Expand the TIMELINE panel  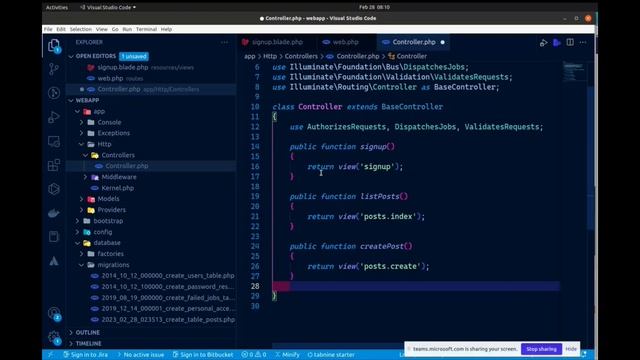click(x=71, y=344)
